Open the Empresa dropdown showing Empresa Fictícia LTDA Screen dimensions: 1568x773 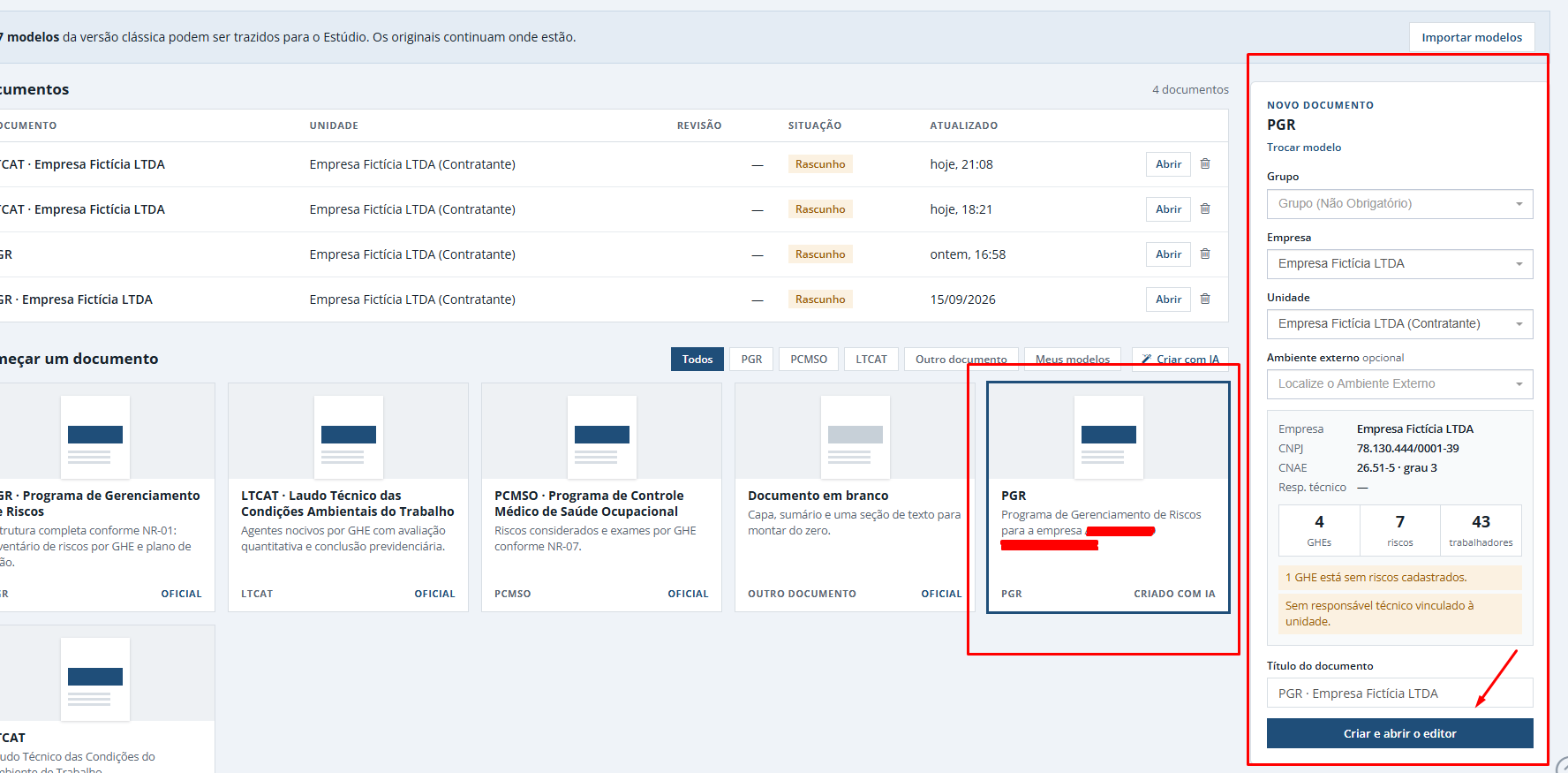[x=1399, y=264]
